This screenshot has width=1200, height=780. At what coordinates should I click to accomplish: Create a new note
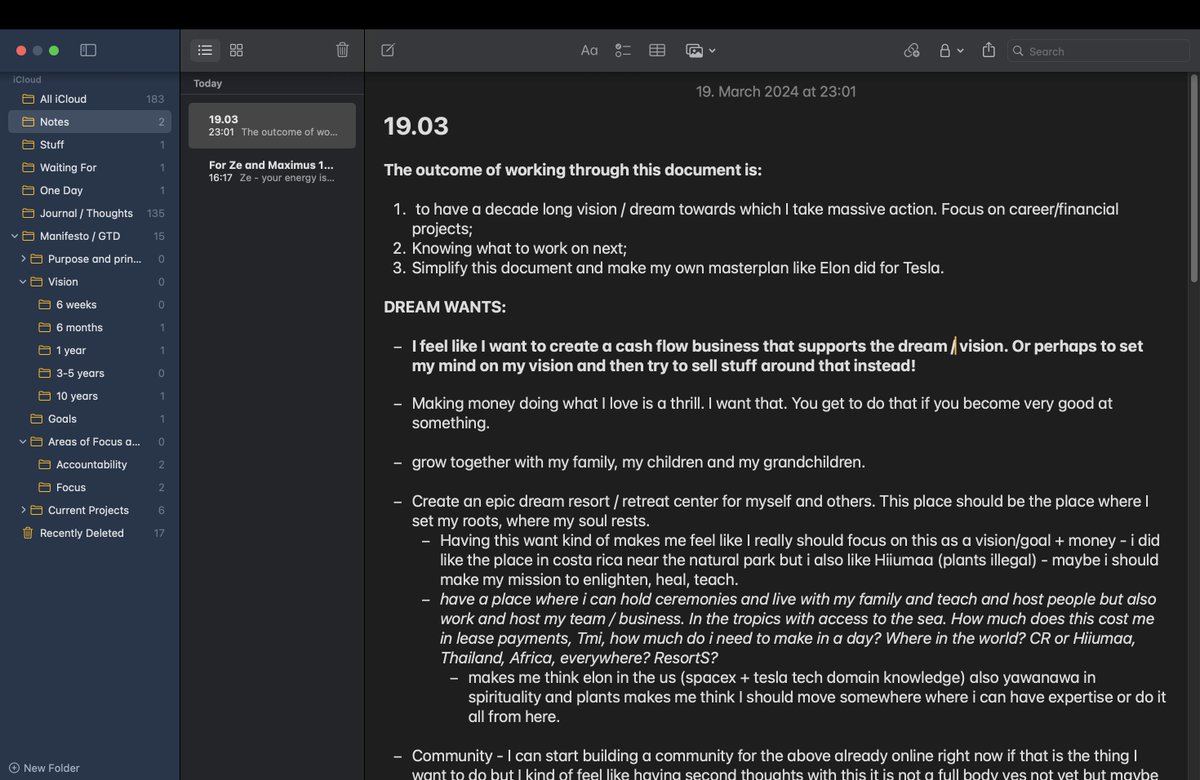[388, 50]
